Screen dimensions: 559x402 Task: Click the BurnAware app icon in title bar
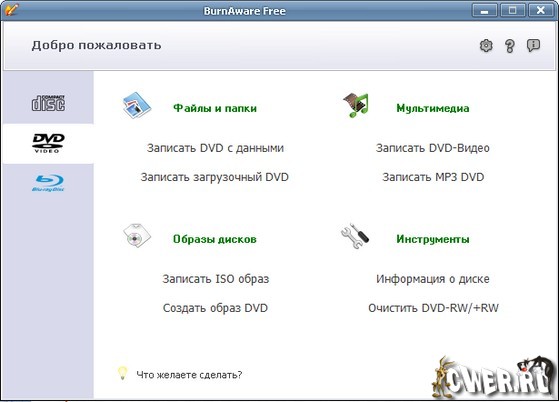(x=11, y=9)
